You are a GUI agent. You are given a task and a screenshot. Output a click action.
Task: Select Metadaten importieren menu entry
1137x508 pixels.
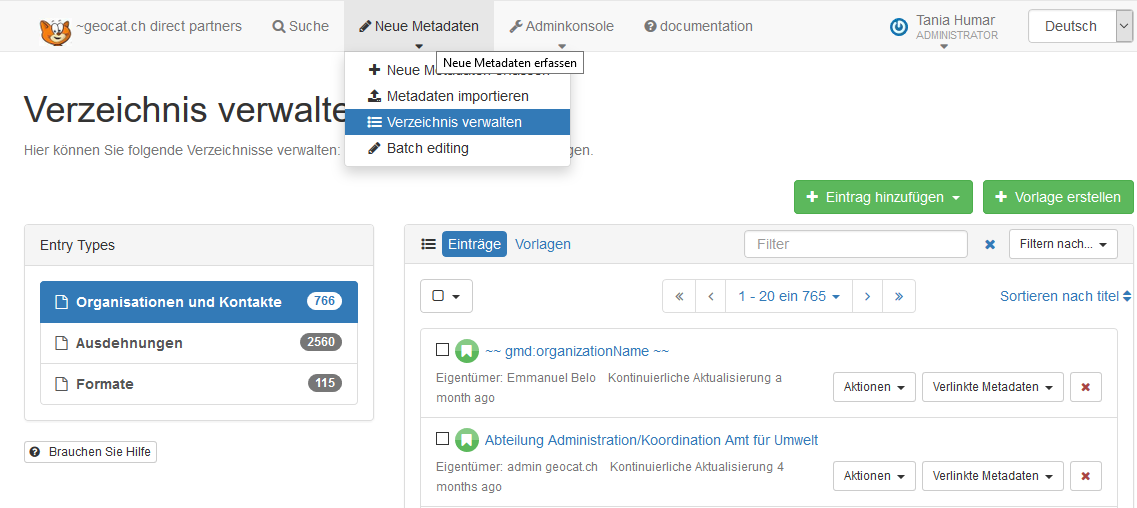tap(458, 96)
